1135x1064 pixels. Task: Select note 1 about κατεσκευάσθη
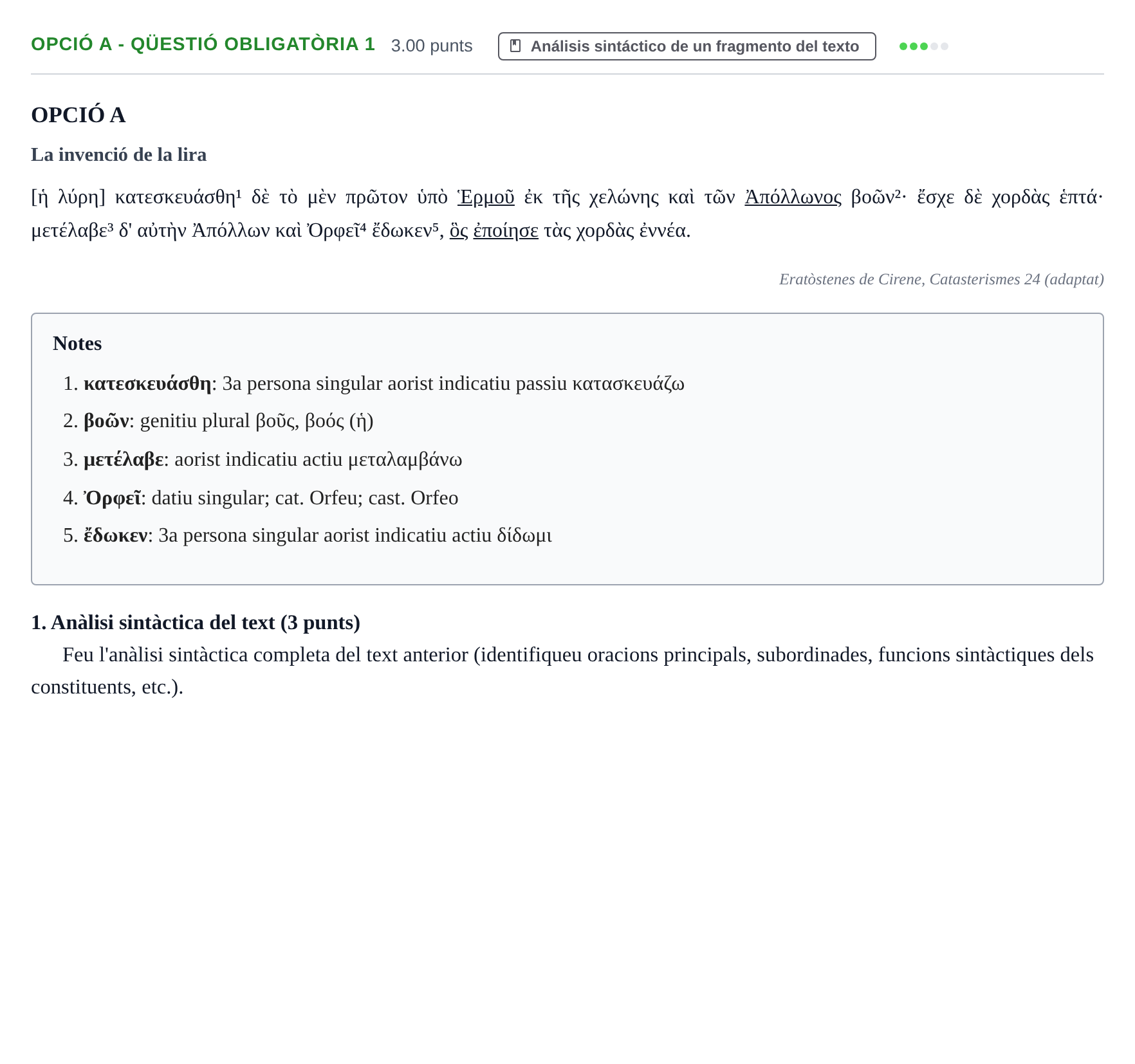(x=374, y=383)
